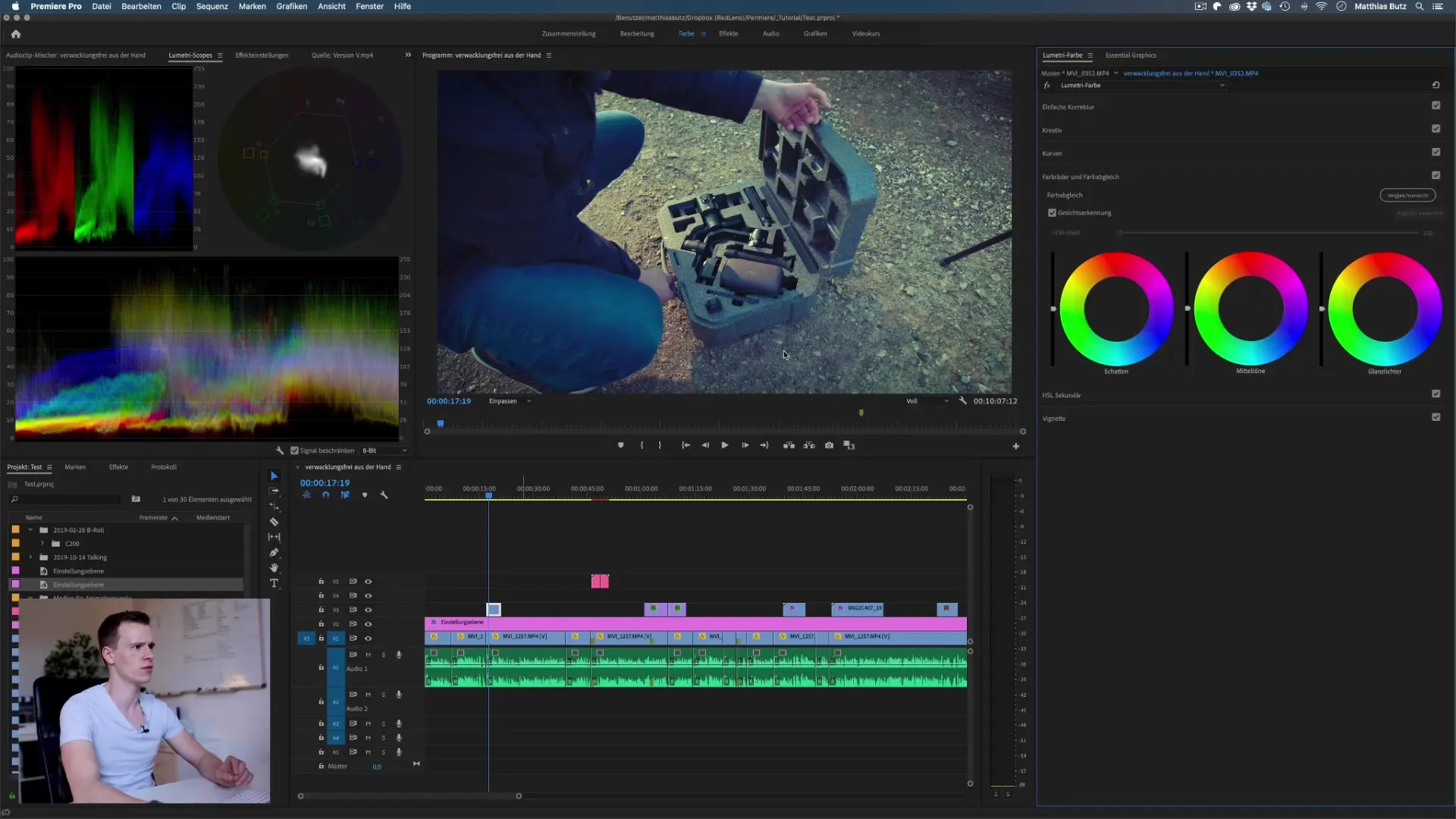Expand the 2019-02-26 B-Roll bin
The height and width of the screenshot is (819, 1456).
[30, 530]
